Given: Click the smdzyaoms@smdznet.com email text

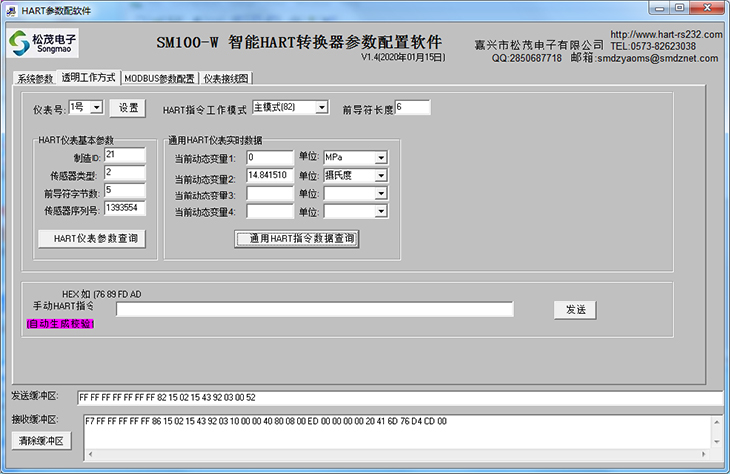Looking at the screenshot, I should click(658, 58).
